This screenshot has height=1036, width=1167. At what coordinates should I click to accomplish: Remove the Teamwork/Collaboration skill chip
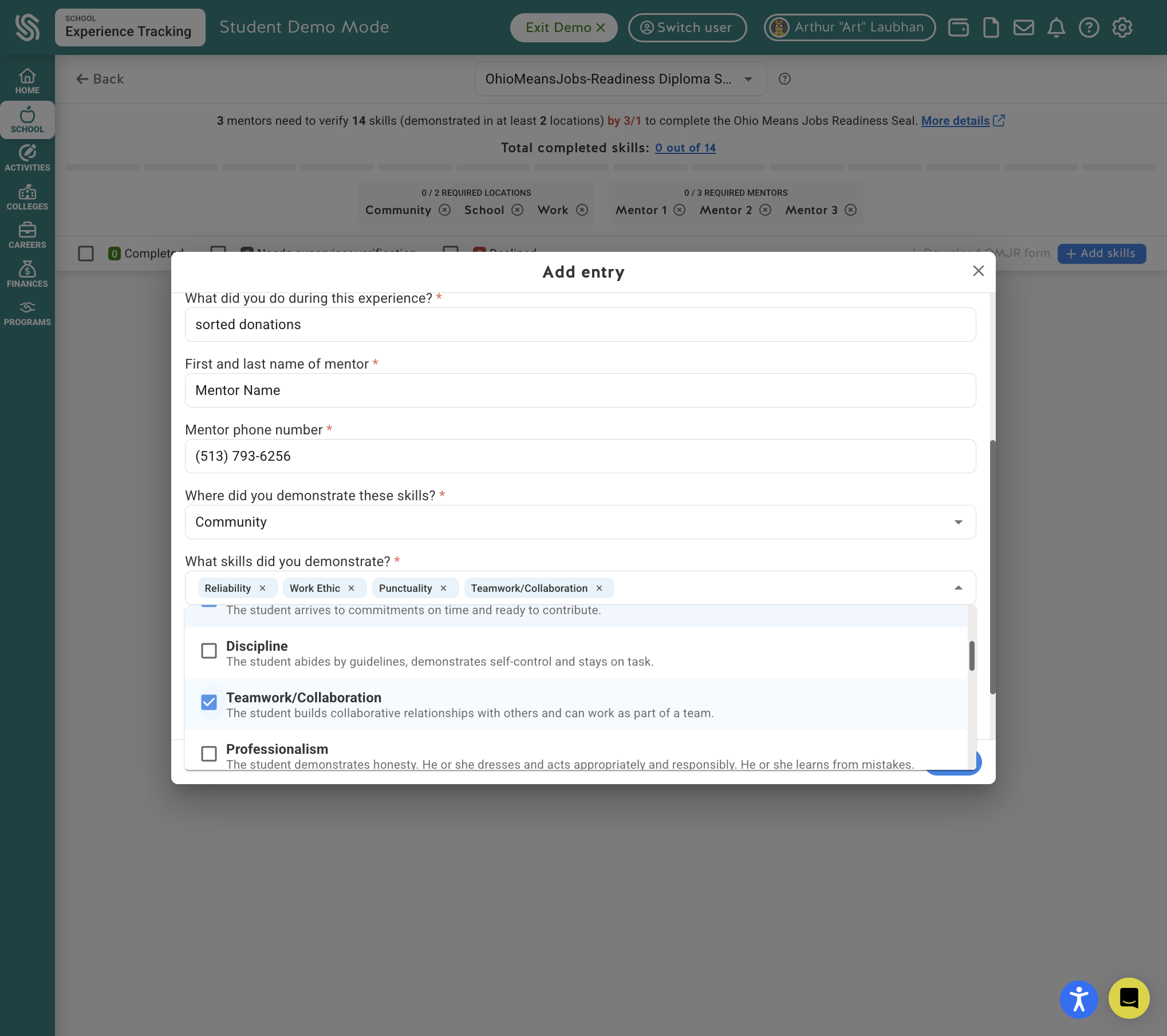click(599, 588)
